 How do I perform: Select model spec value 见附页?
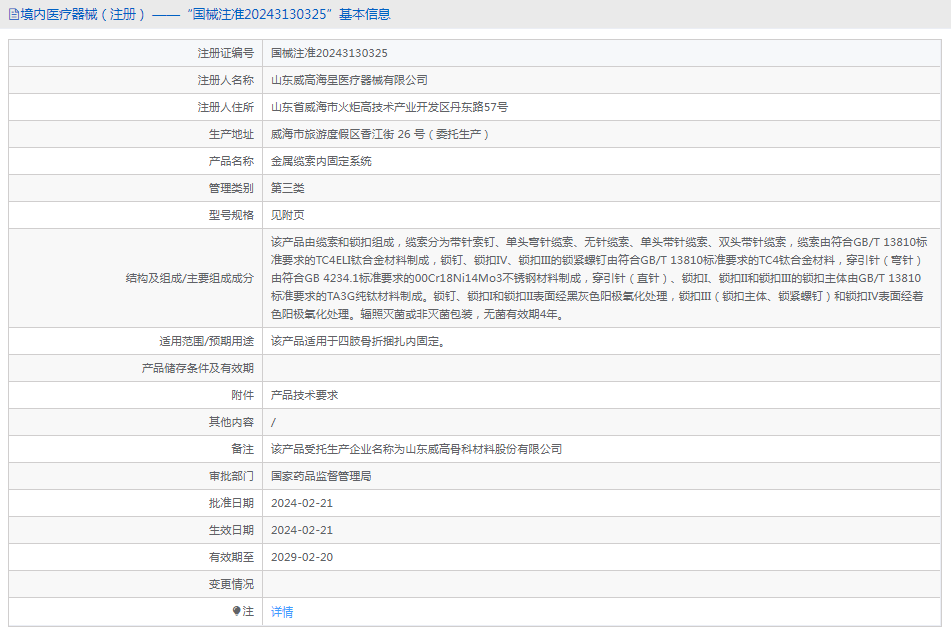[x=287, y=215]
